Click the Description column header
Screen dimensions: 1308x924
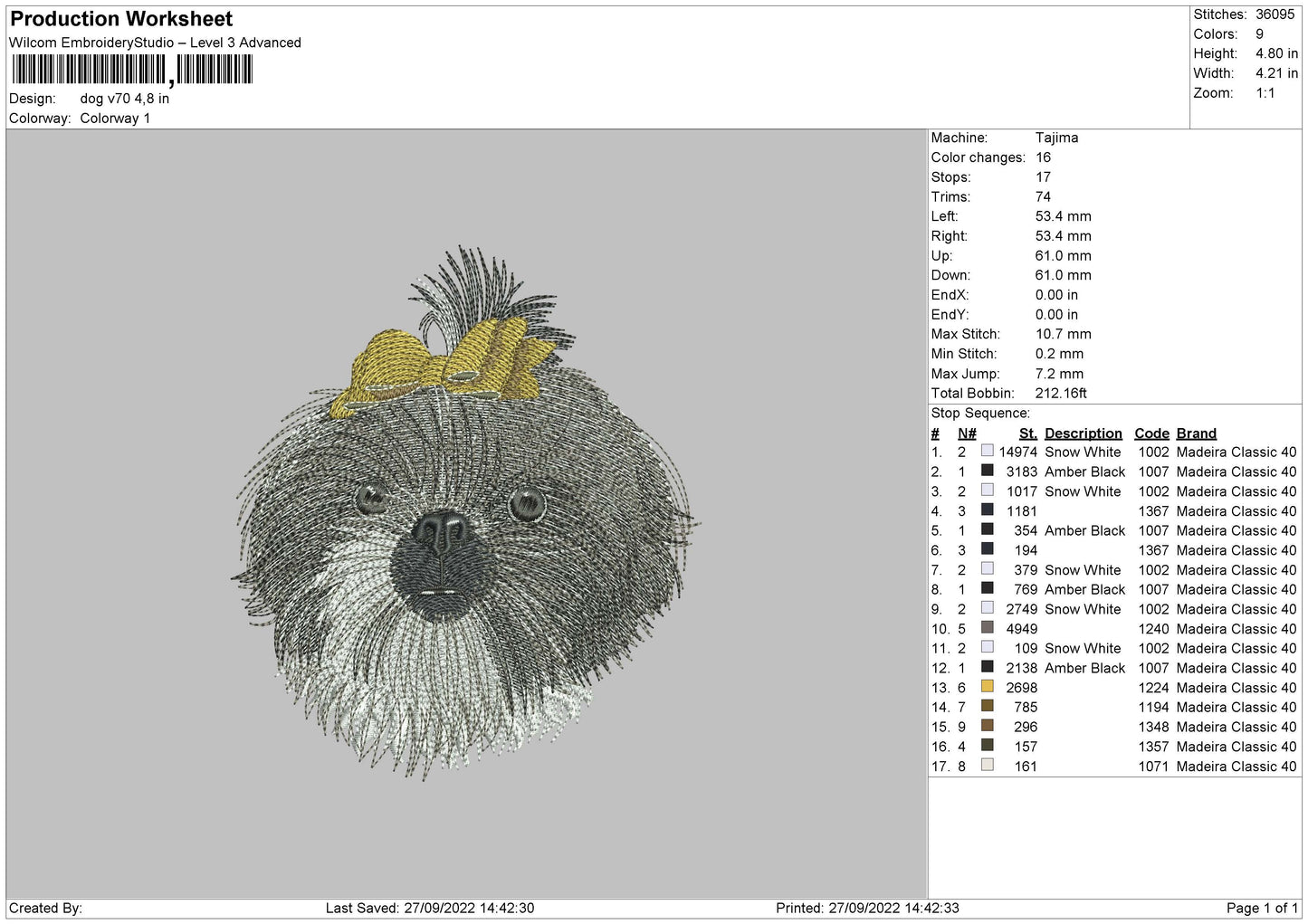1083,433
